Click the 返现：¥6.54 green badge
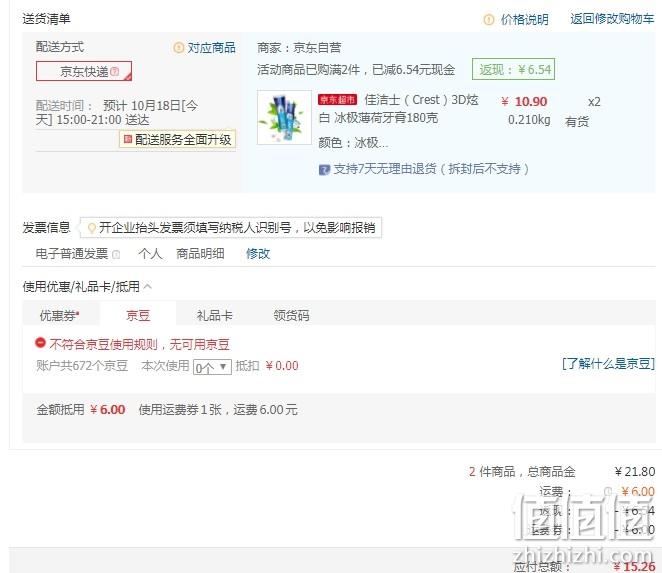This screenshot has width=662, height=573. coord(513,69)
